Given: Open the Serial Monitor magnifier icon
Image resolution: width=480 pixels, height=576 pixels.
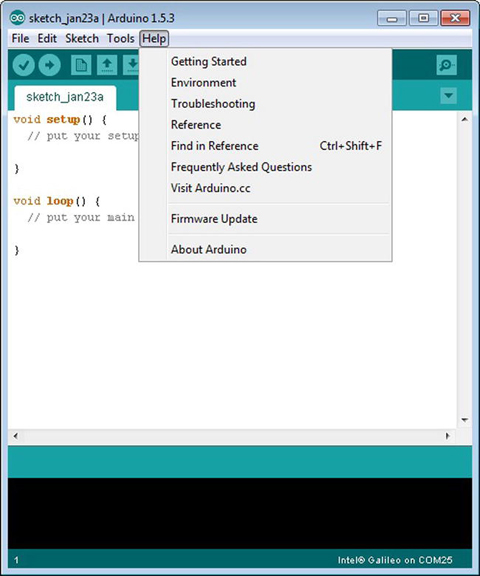Looking at the screenshot, I should coord(447,65).
